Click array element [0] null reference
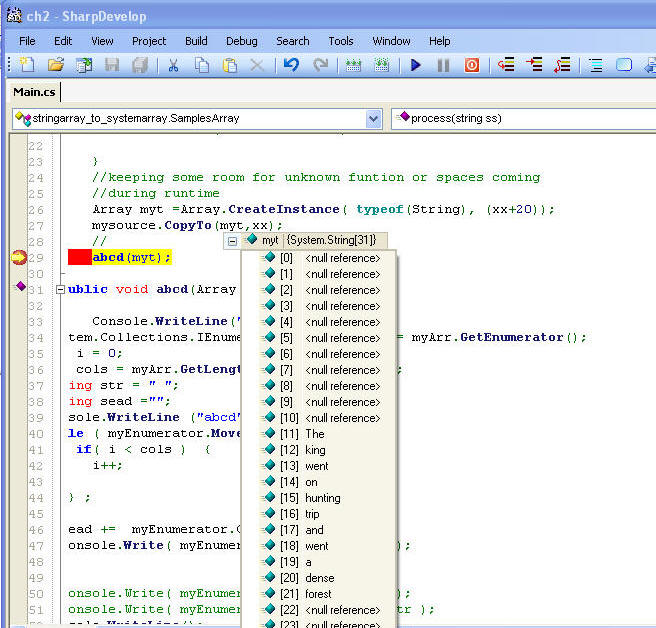The height and width of the screenshot is (628, 656). tap(330, 258)
